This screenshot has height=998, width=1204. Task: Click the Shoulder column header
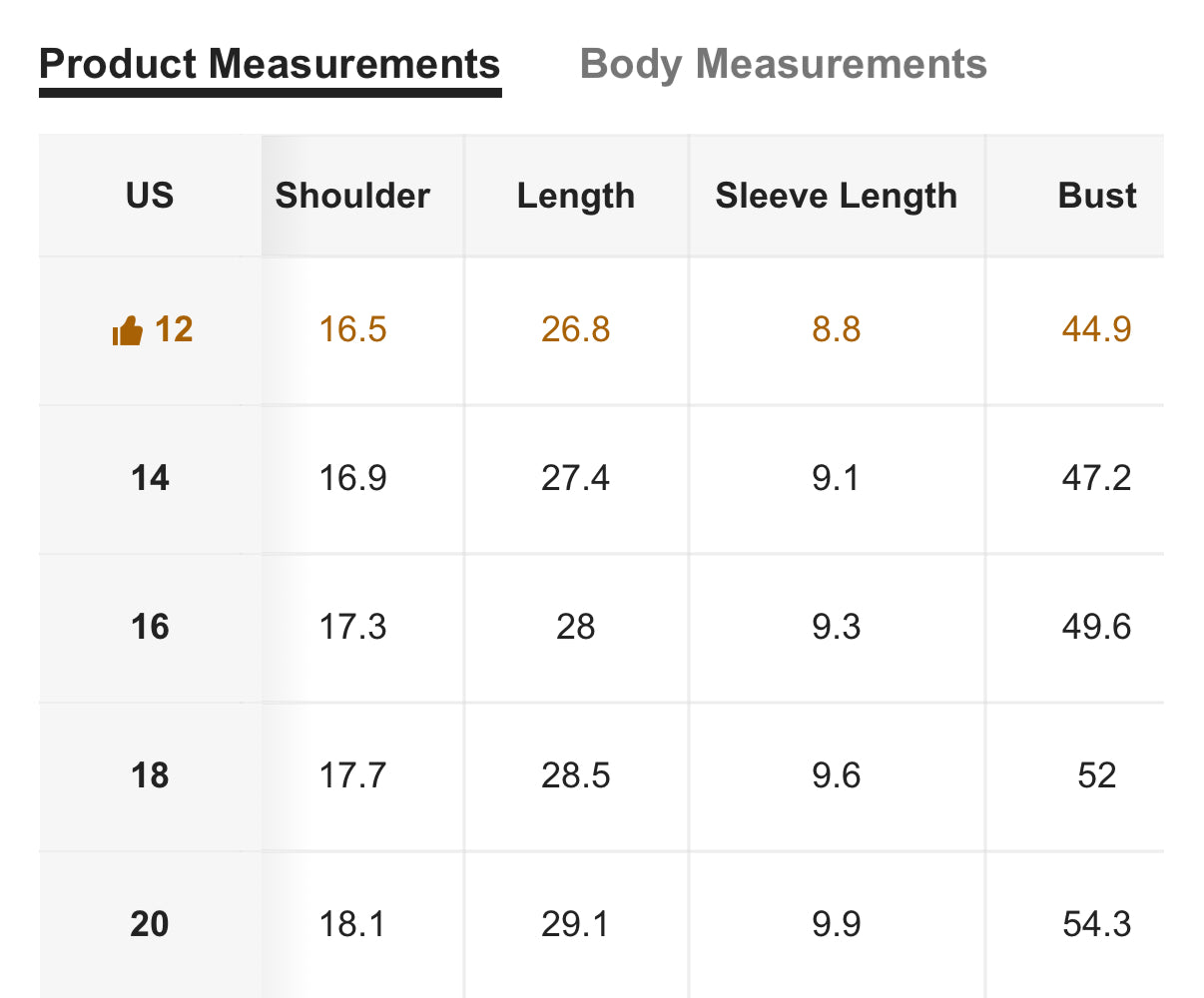pos(352,196)
